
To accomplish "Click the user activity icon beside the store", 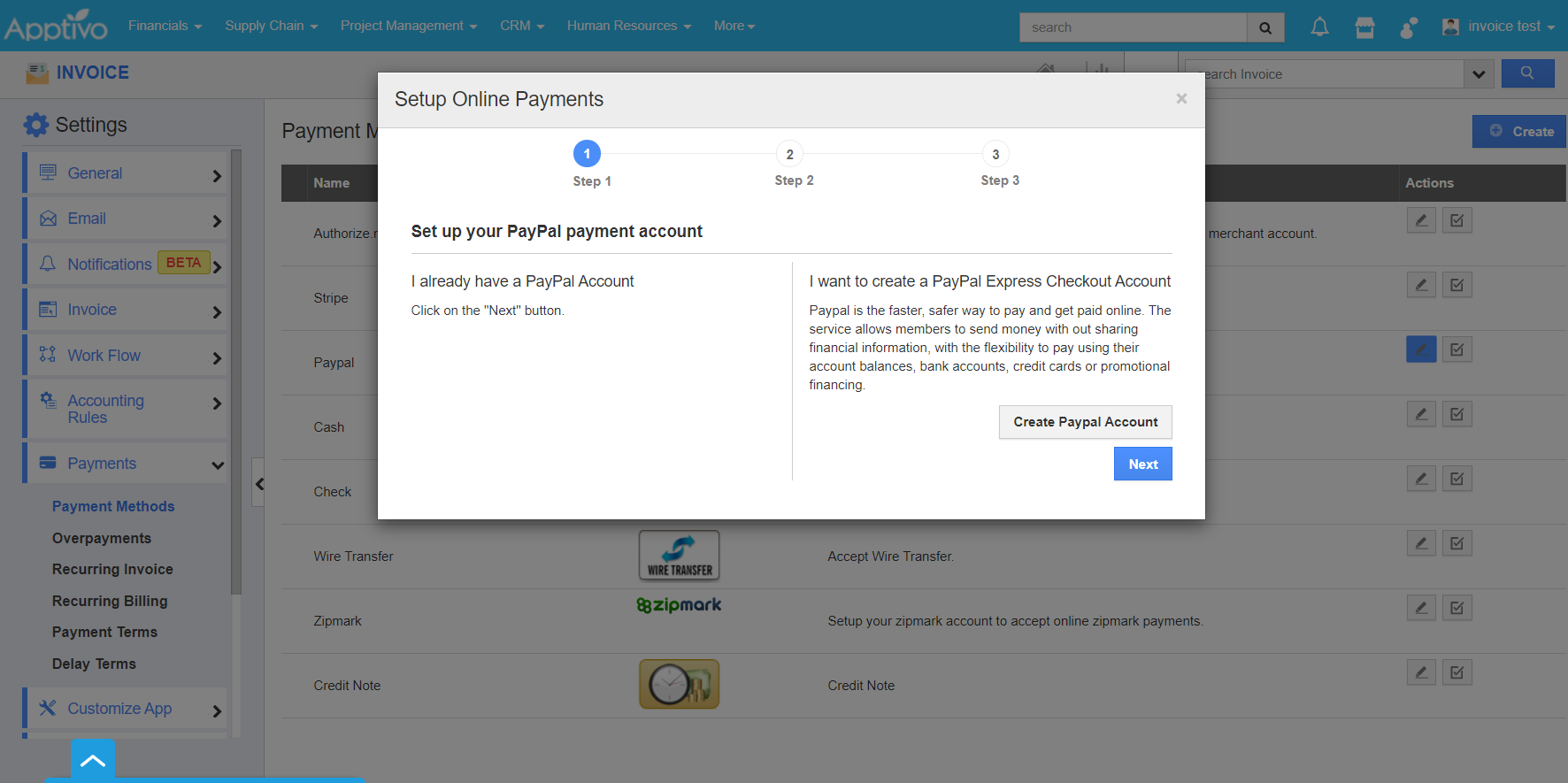I will pos(1409,27).
